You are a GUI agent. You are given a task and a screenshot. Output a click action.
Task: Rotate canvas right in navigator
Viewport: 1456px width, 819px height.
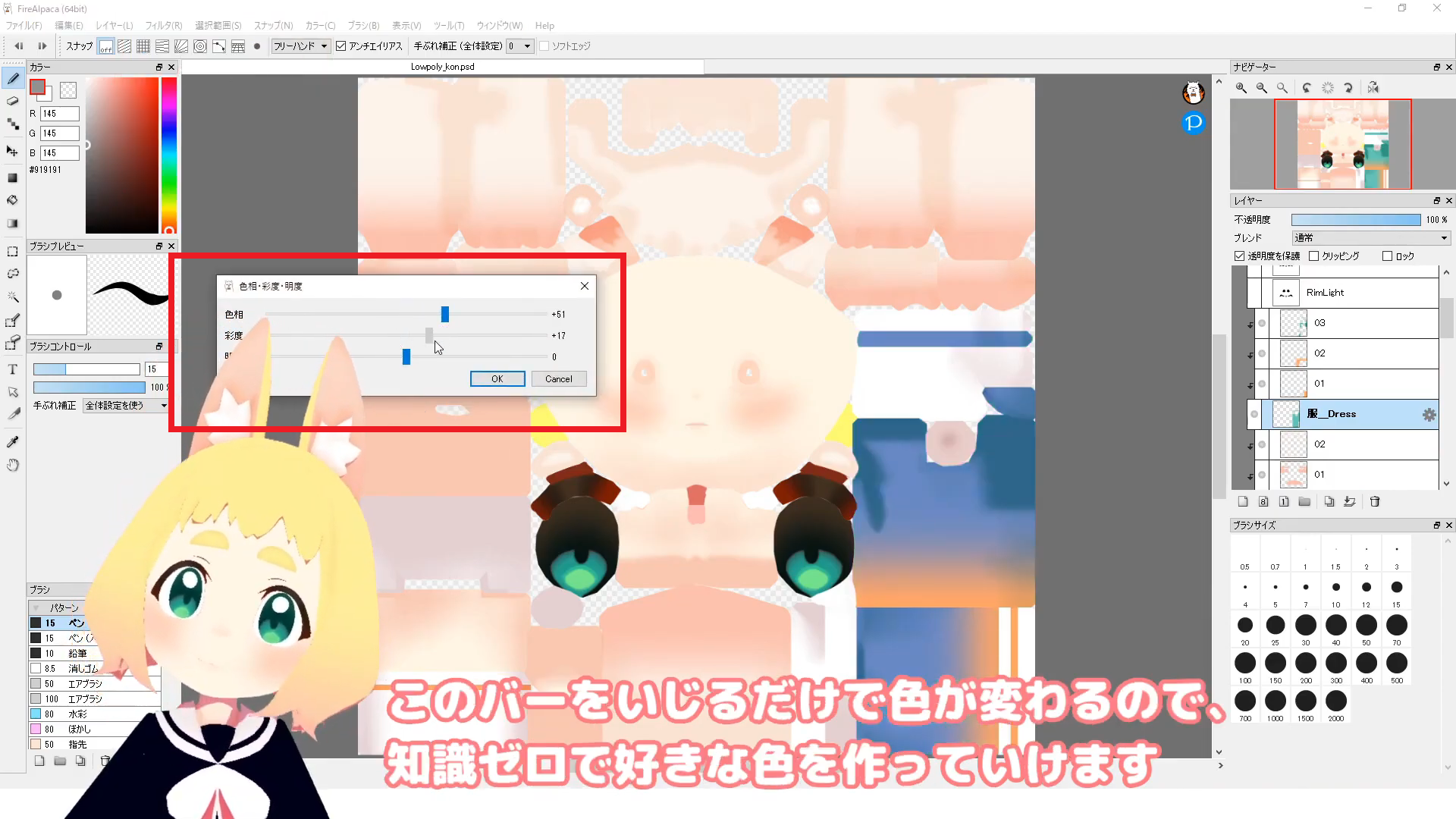tap(1348, 88)
